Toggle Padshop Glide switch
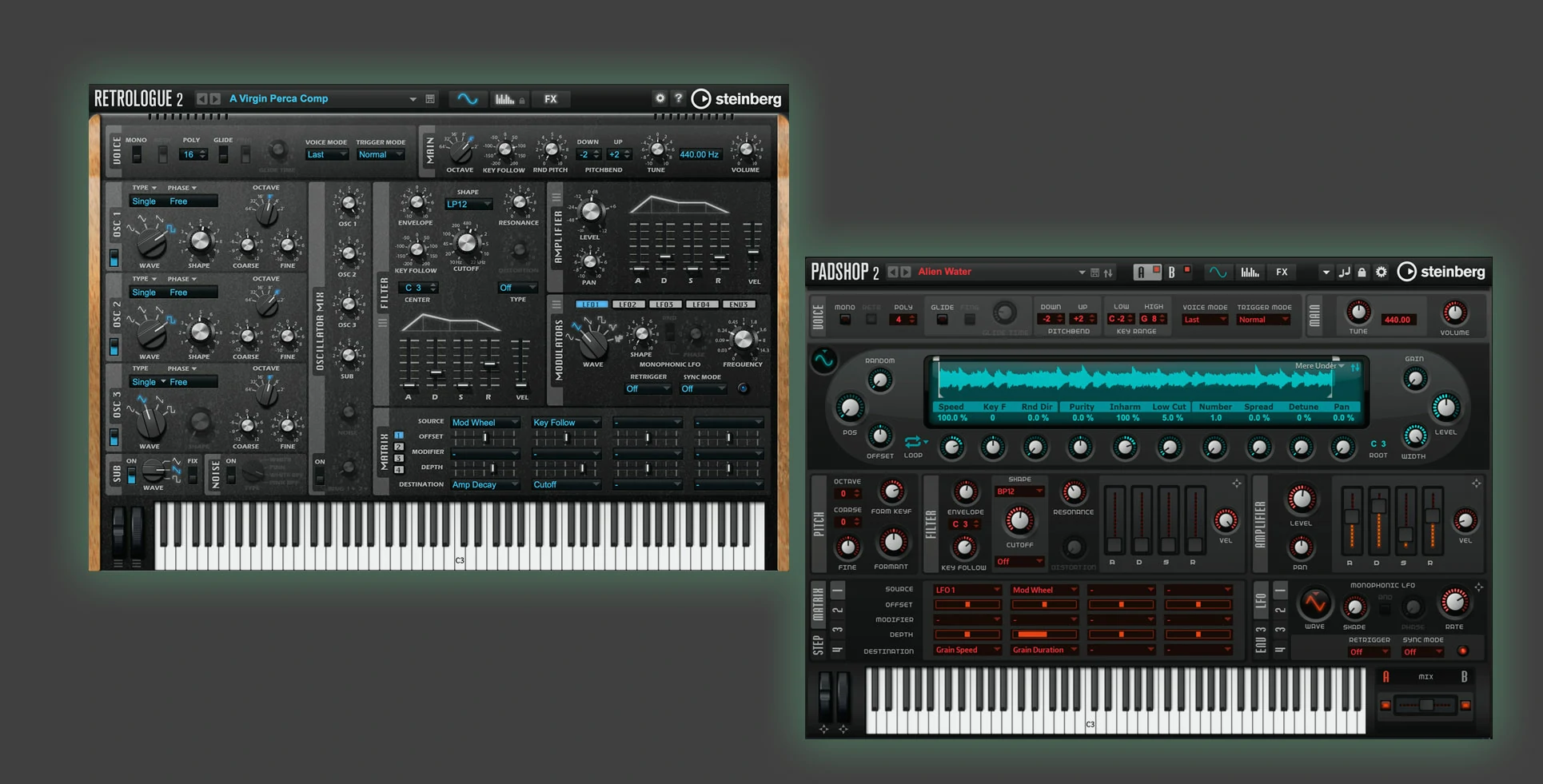The image size is (1543, 784). pos(943,320)
